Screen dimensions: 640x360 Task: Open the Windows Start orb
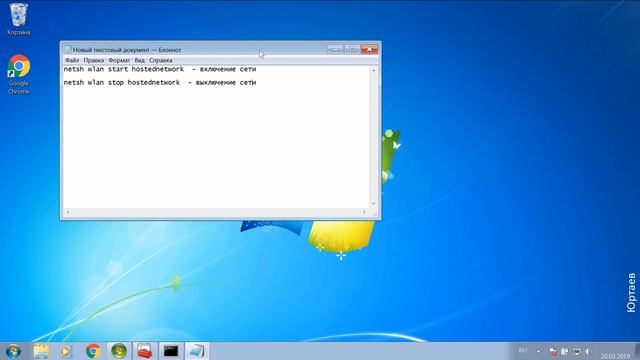[x=13, y=351]
